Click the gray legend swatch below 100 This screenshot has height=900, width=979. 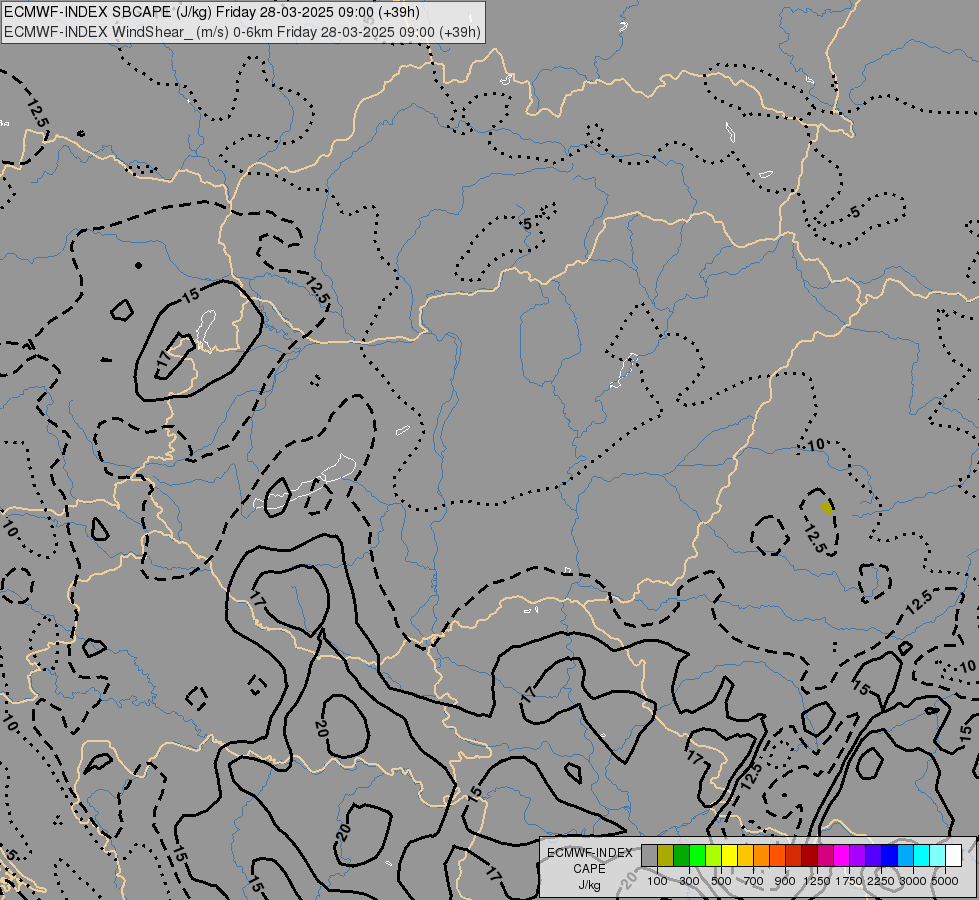tap(649, 856)
